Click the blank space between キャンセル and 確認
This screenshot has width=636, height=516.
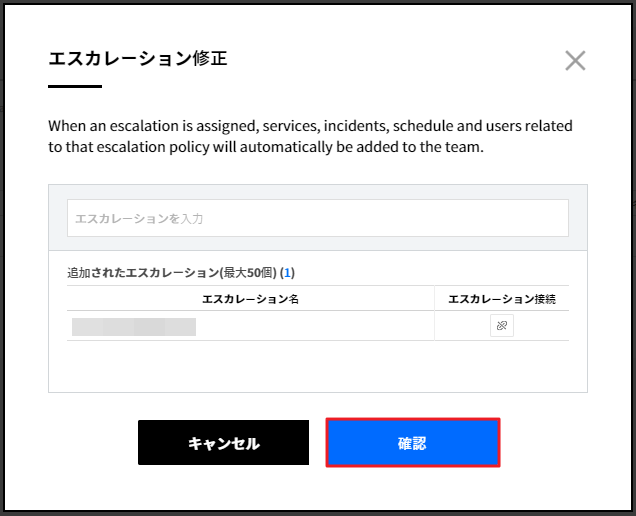click(x=317, y=442)
